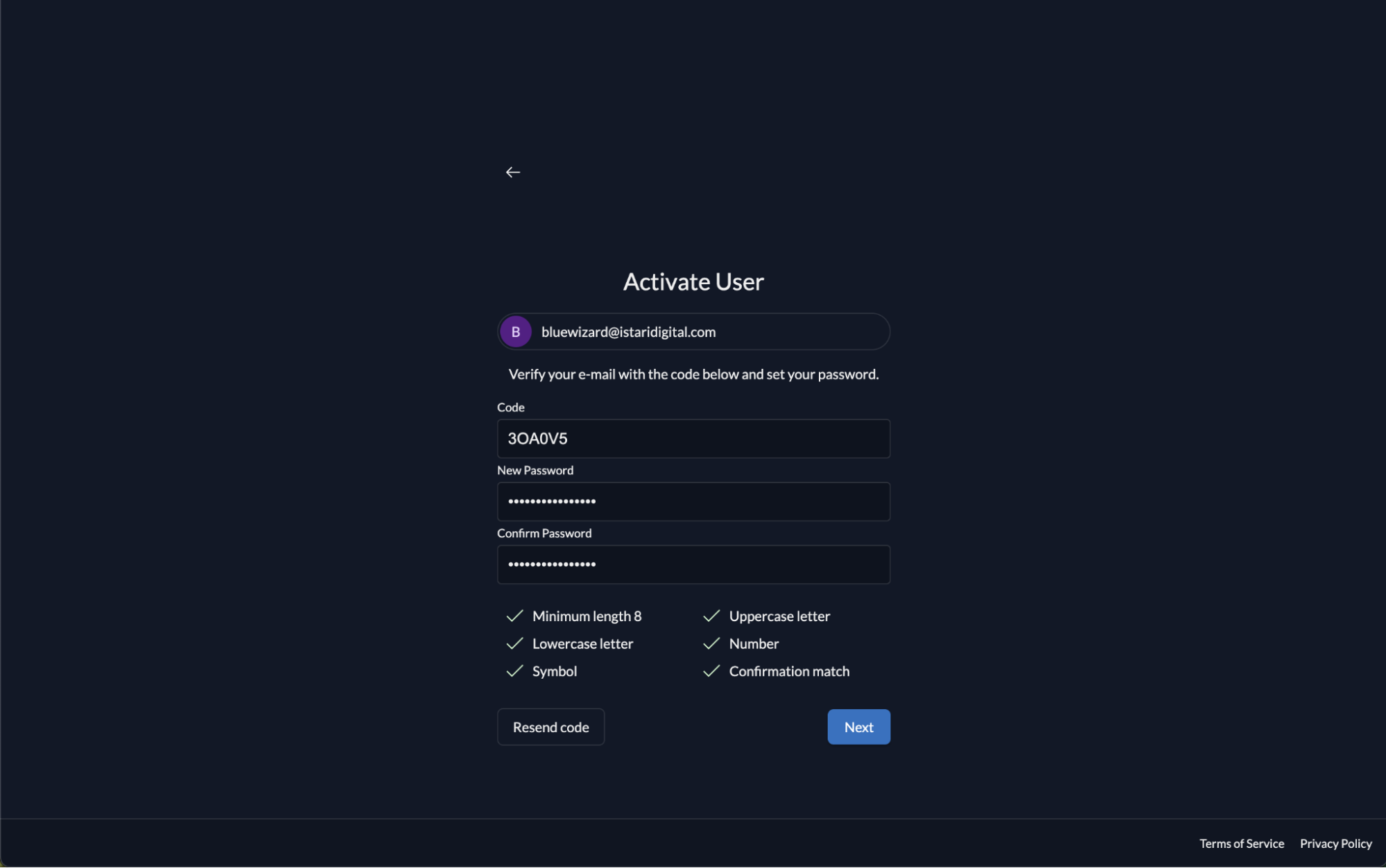
Task: Click the Confirmation match checkmark
Action: pos(711,671)
